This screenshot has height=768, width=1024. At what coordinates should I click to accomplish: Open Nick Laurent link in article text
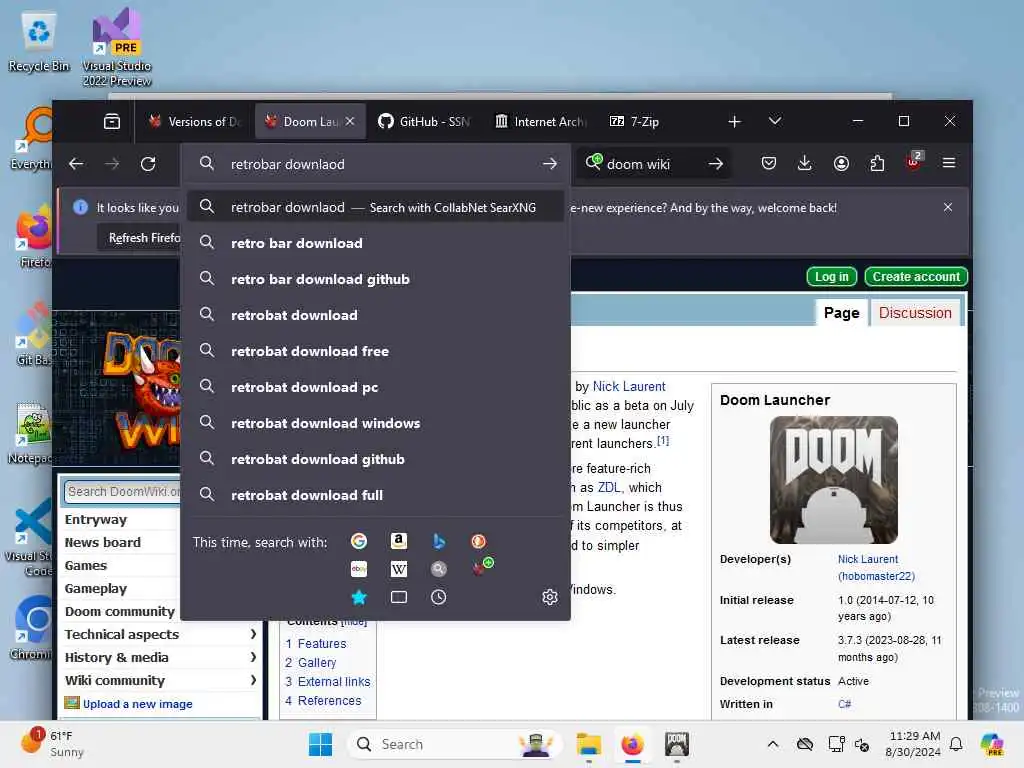[x=629, y=387]
